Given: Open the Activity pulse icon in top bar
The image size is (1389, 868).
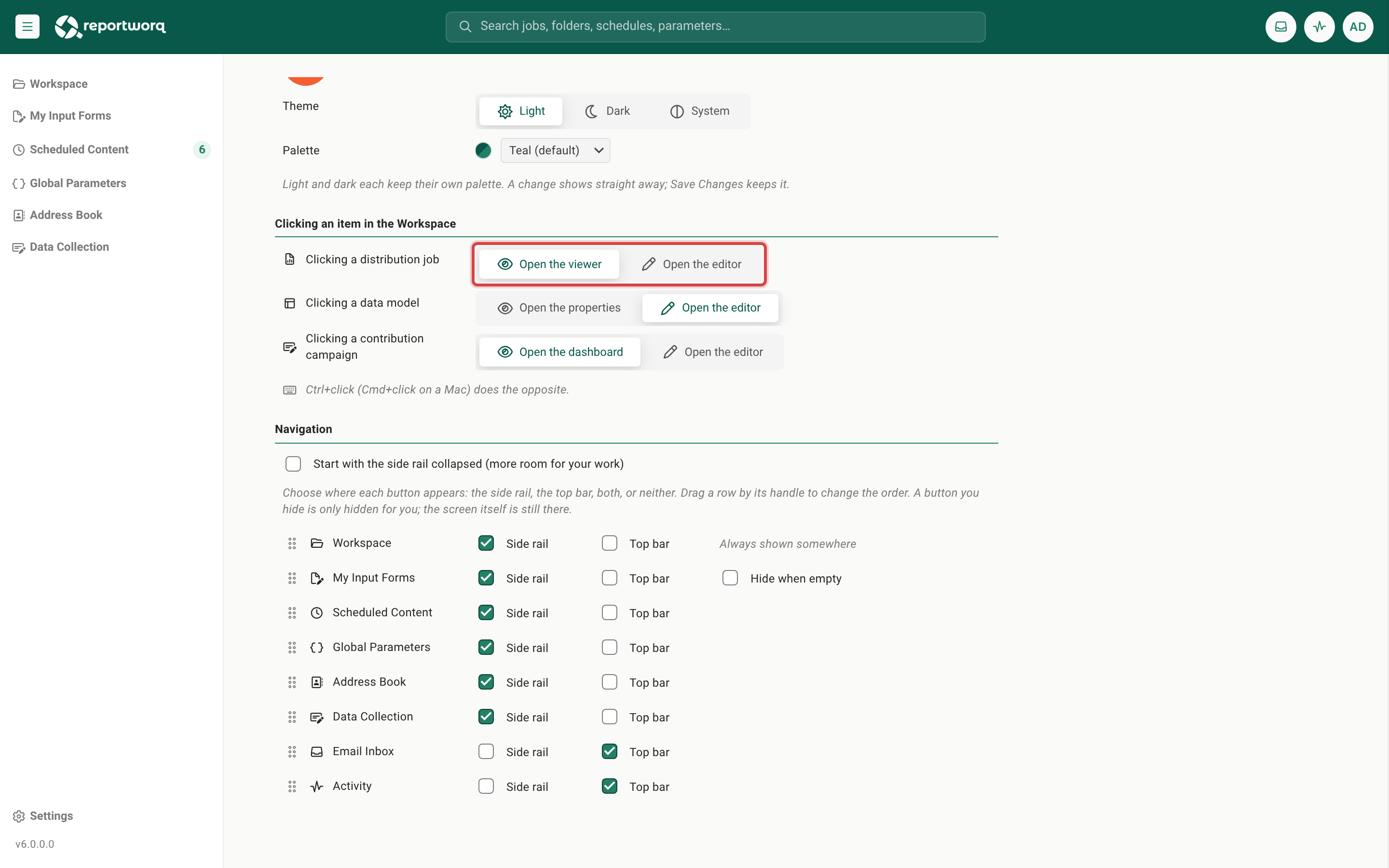Looking at the screenshot, I should [1319, 27].
